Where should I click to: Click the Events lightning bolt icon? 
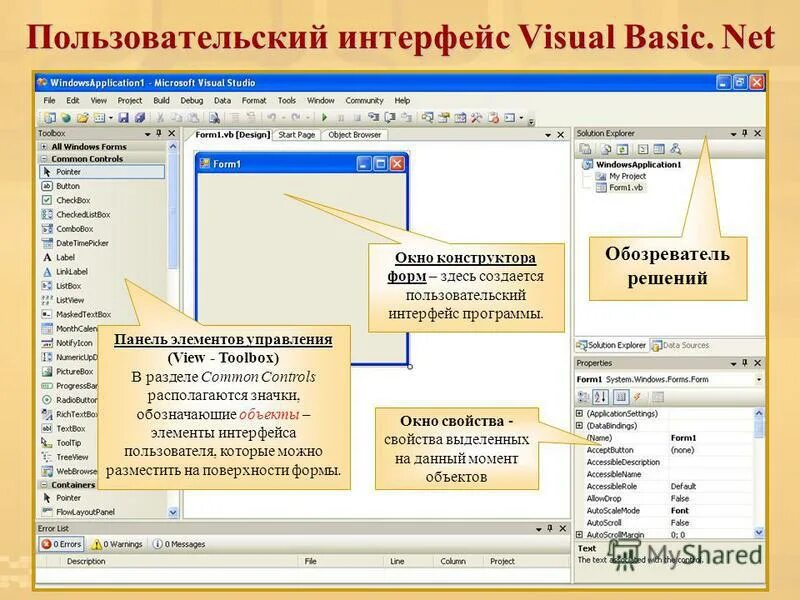(x=638, y=397)
